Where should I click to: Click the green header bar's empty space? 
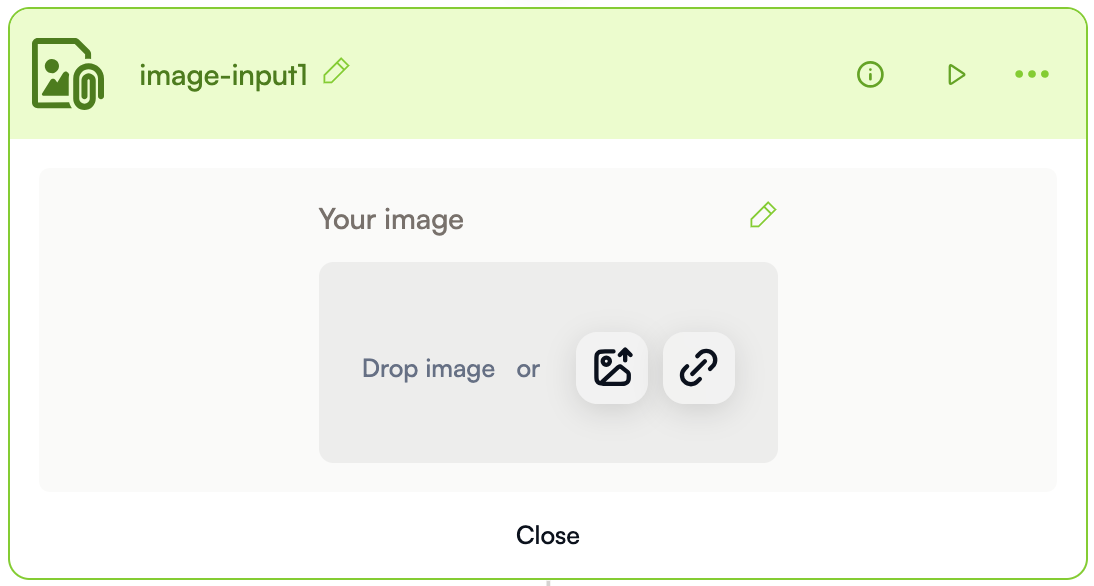[x=600, y=74]
